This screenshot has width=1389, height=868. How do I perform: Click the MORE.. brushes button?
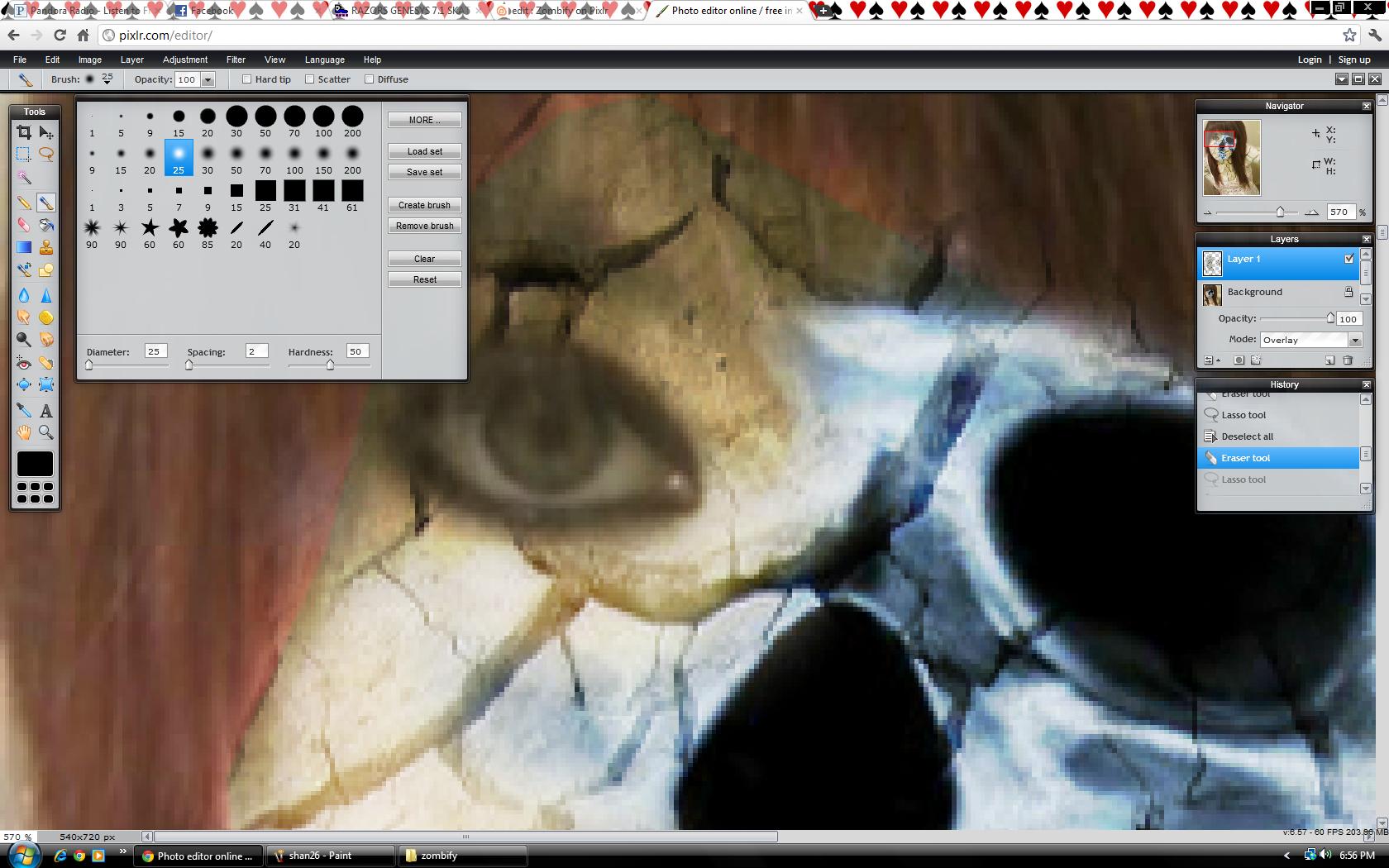click(x=425, y=120)
